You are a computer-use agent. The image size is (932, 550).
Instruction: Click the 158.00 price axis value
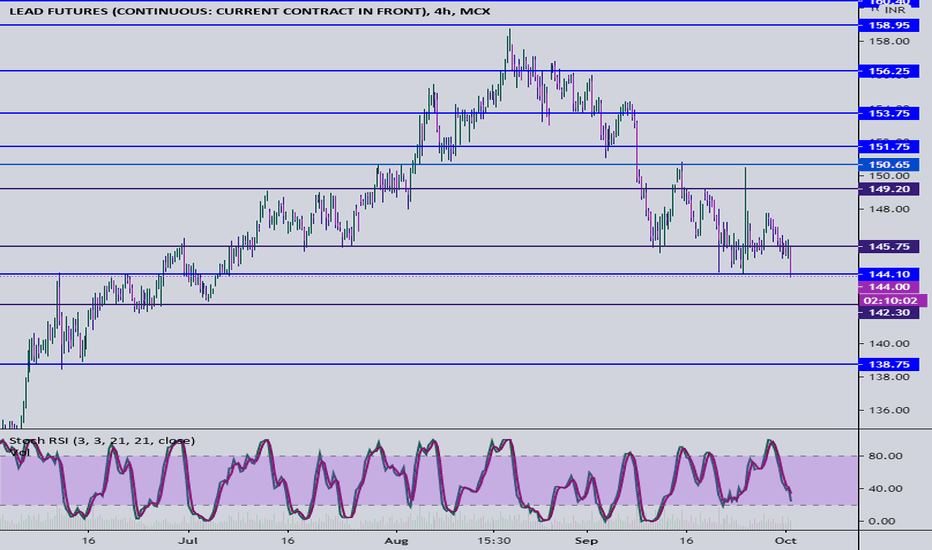coord(889,41)
